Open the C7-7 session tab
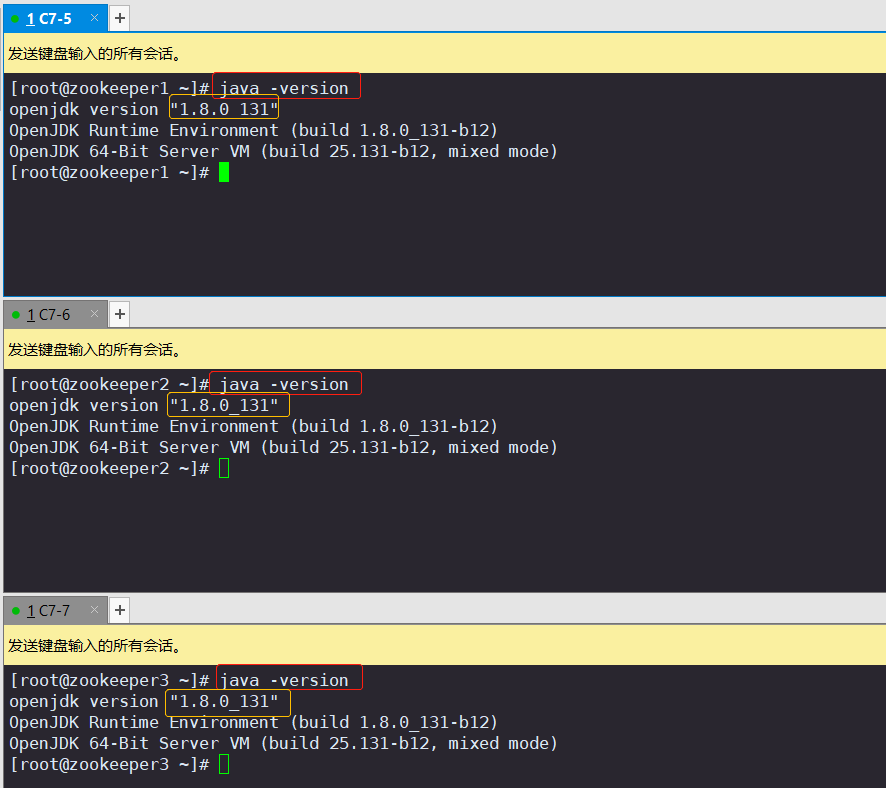Viewport: 886px width, 788px height. pyautogui.click(x=55, y=611)
